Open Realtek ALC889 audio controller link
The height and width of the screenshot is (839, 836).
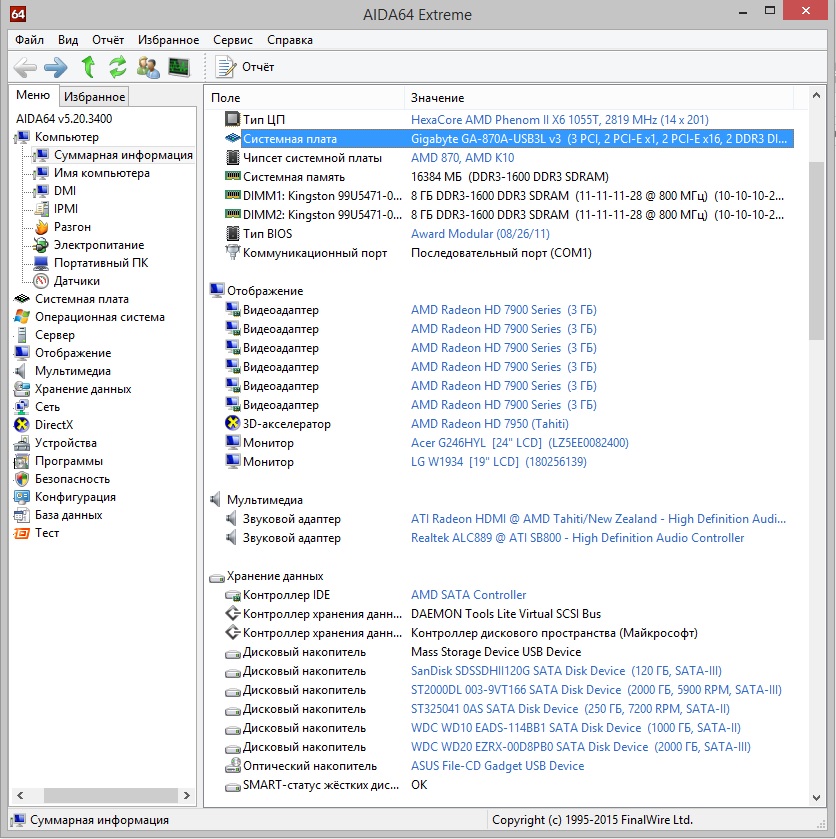click(577, 538)
